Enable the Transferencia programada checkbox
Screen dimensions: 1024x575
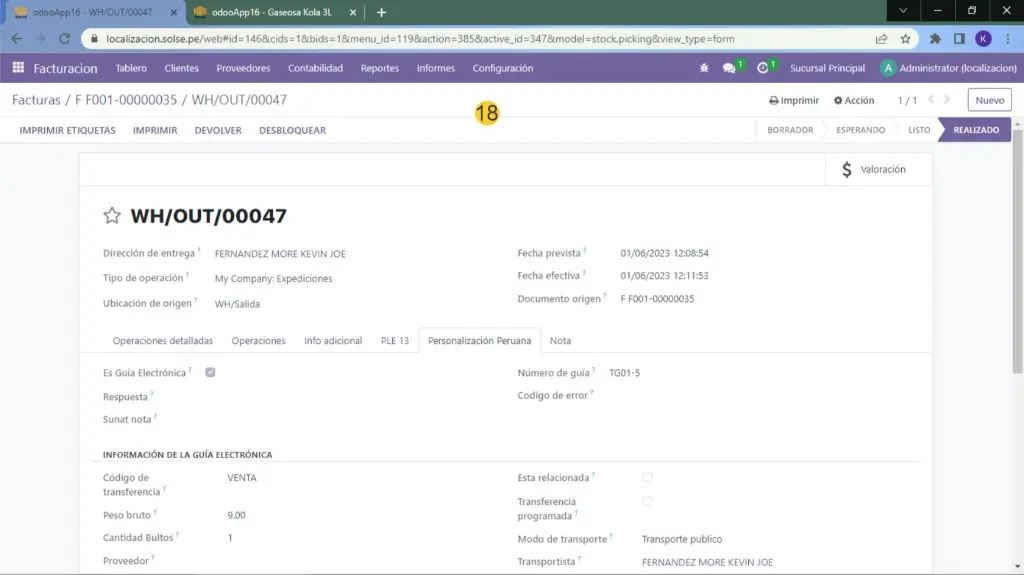(x=647, y=501)
